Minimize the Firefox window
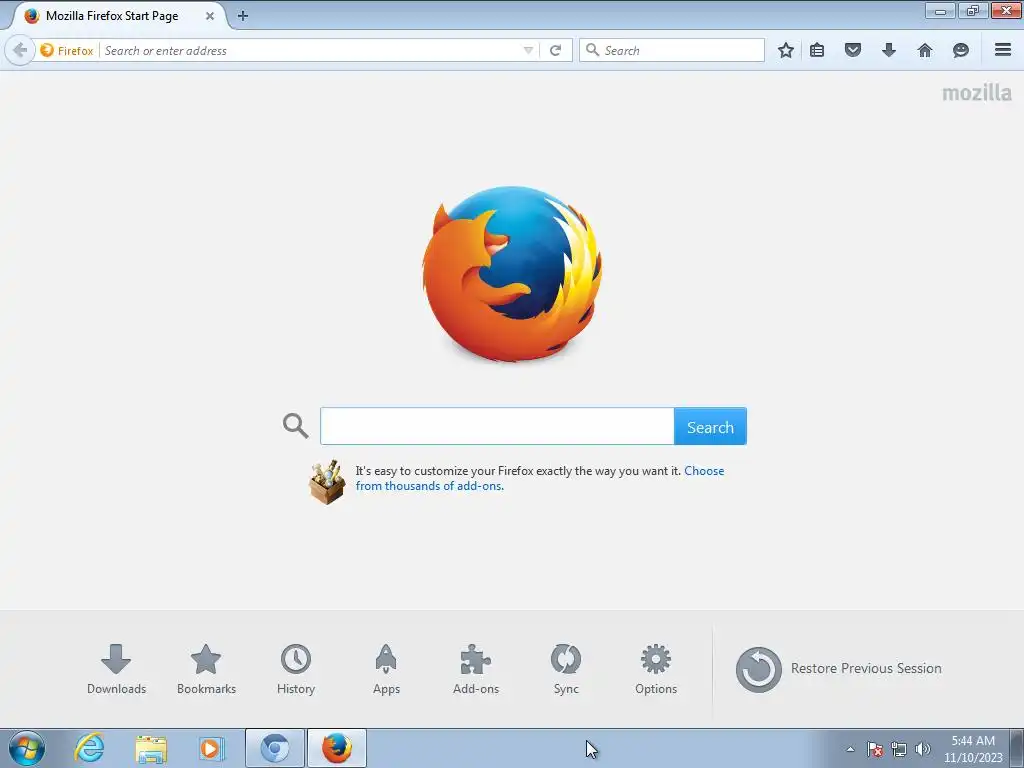This screenshot has height=768, width=1024. (940, 10)
